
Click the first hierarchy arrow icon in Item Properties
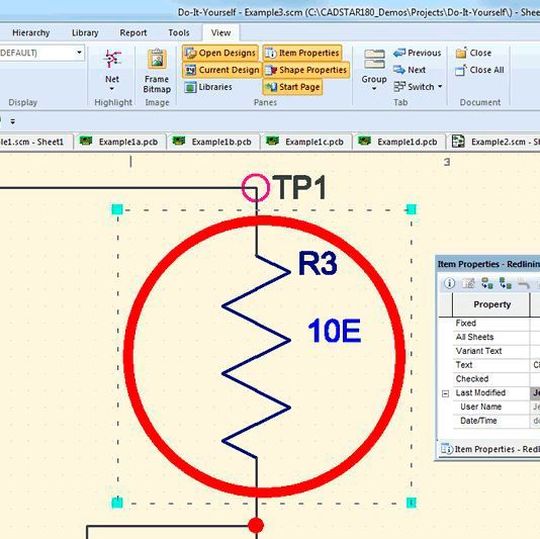[x=487, y=283]
